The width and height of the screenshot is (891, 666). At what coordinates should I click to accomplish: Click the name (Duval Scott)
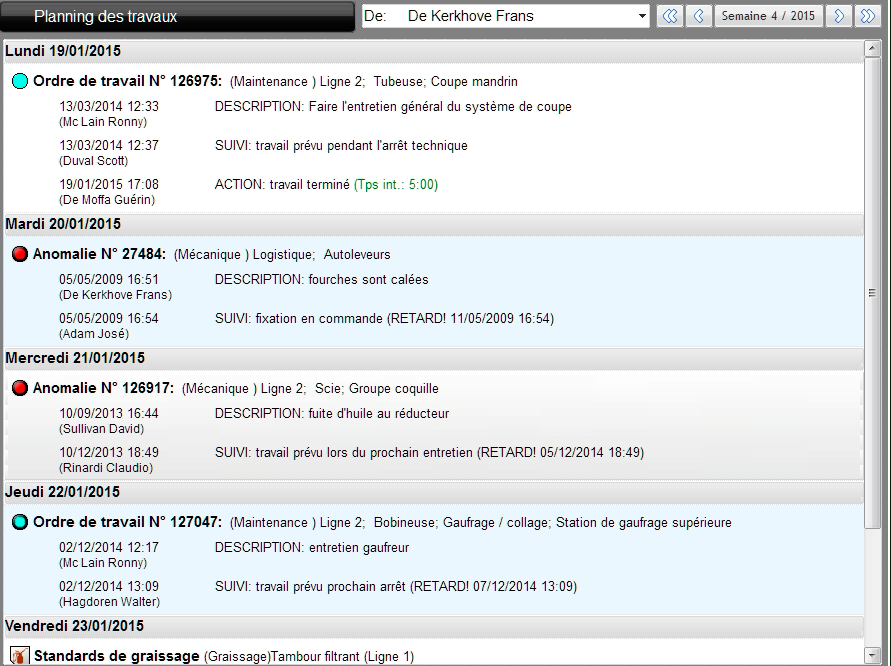(x=94, y=161)
